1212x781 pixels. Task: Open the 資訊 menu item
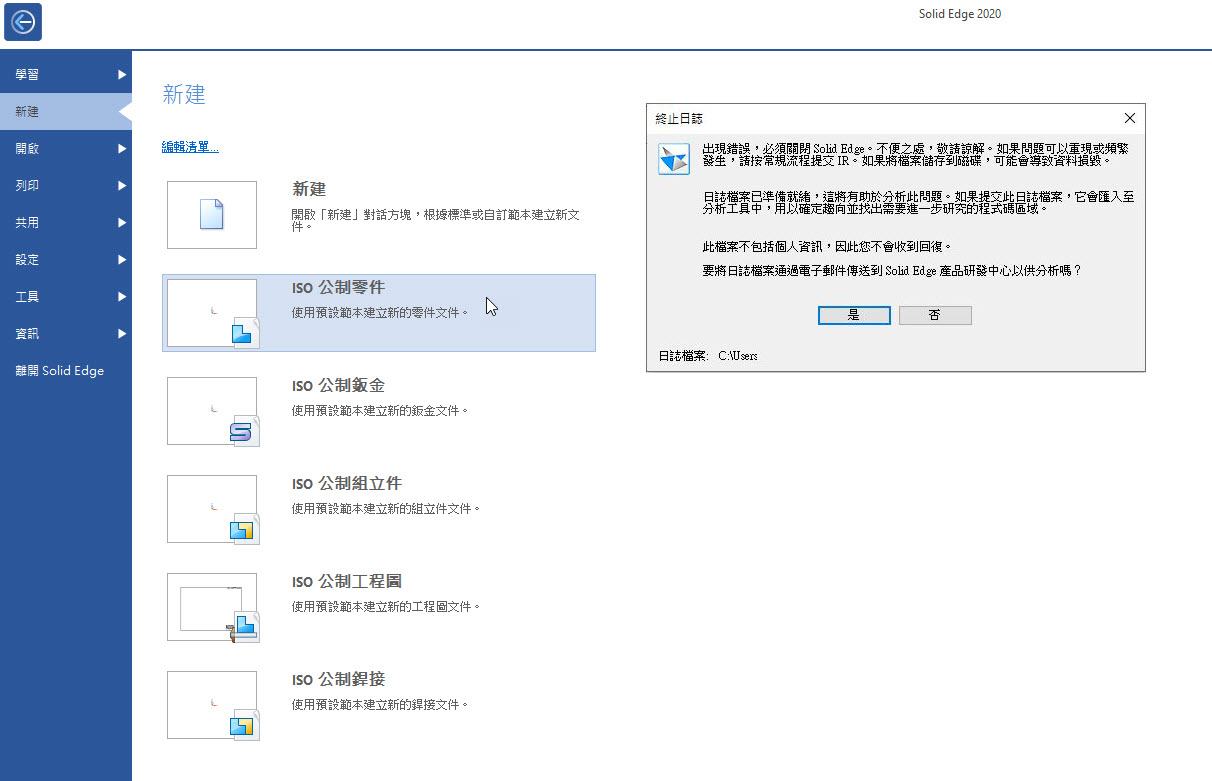click(x=66, y=334)
